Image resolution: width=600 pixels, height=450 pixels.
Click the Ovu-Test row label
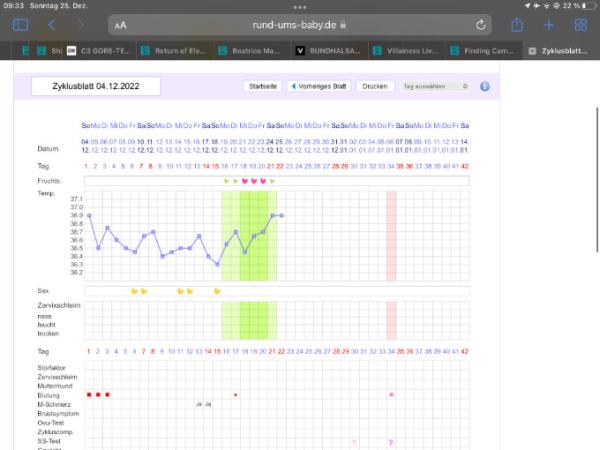coord(51,423)
